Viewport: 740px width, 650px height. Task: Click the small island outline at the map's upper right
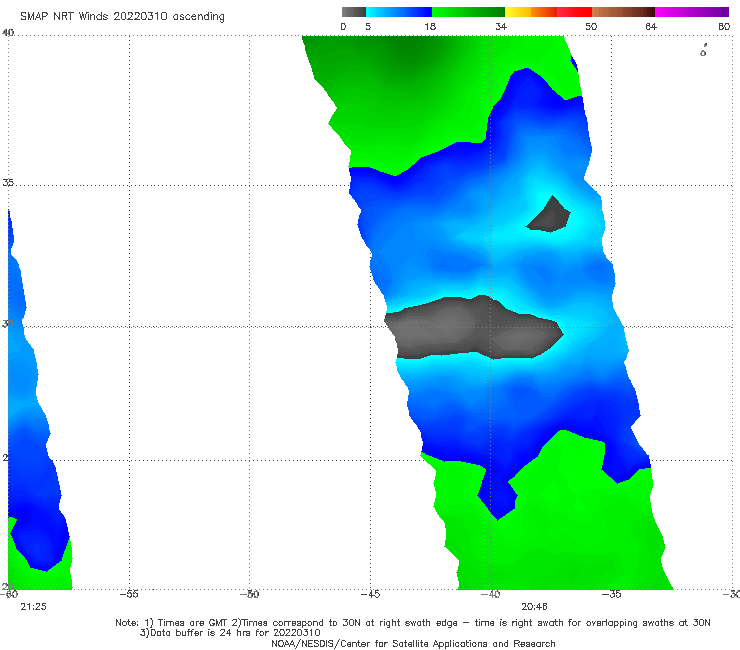(703, 50)
